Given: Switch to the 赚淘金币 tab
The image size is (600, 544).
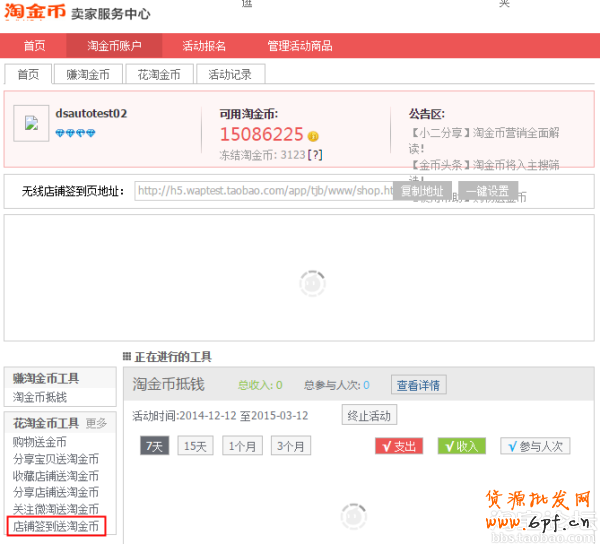Looking at the screenshot, I should (89, 74).
